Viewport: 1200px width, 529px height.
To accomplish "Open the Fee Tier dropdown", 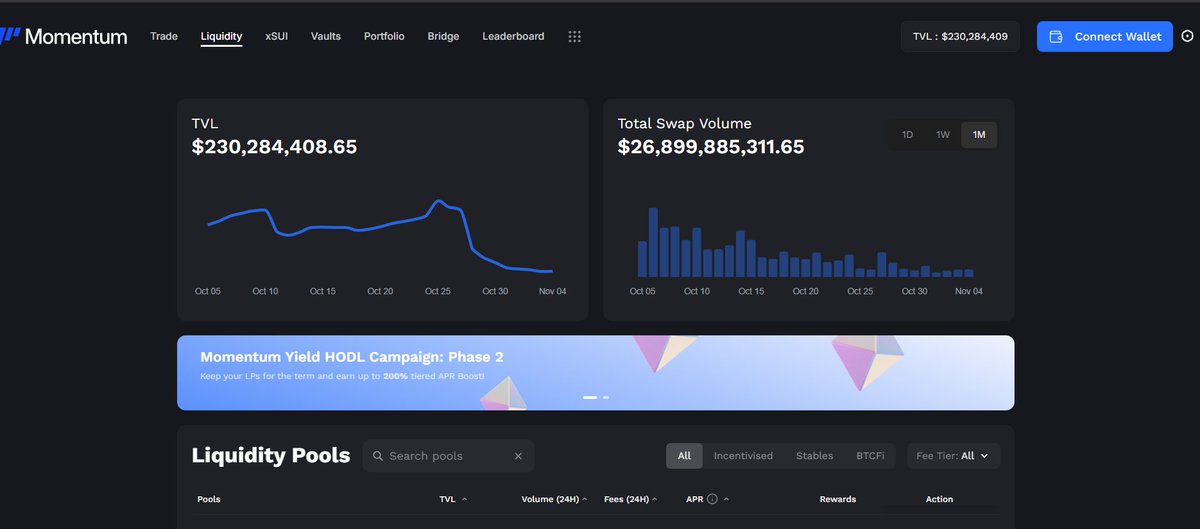I will pyautogui.click(x=953, y=456).
